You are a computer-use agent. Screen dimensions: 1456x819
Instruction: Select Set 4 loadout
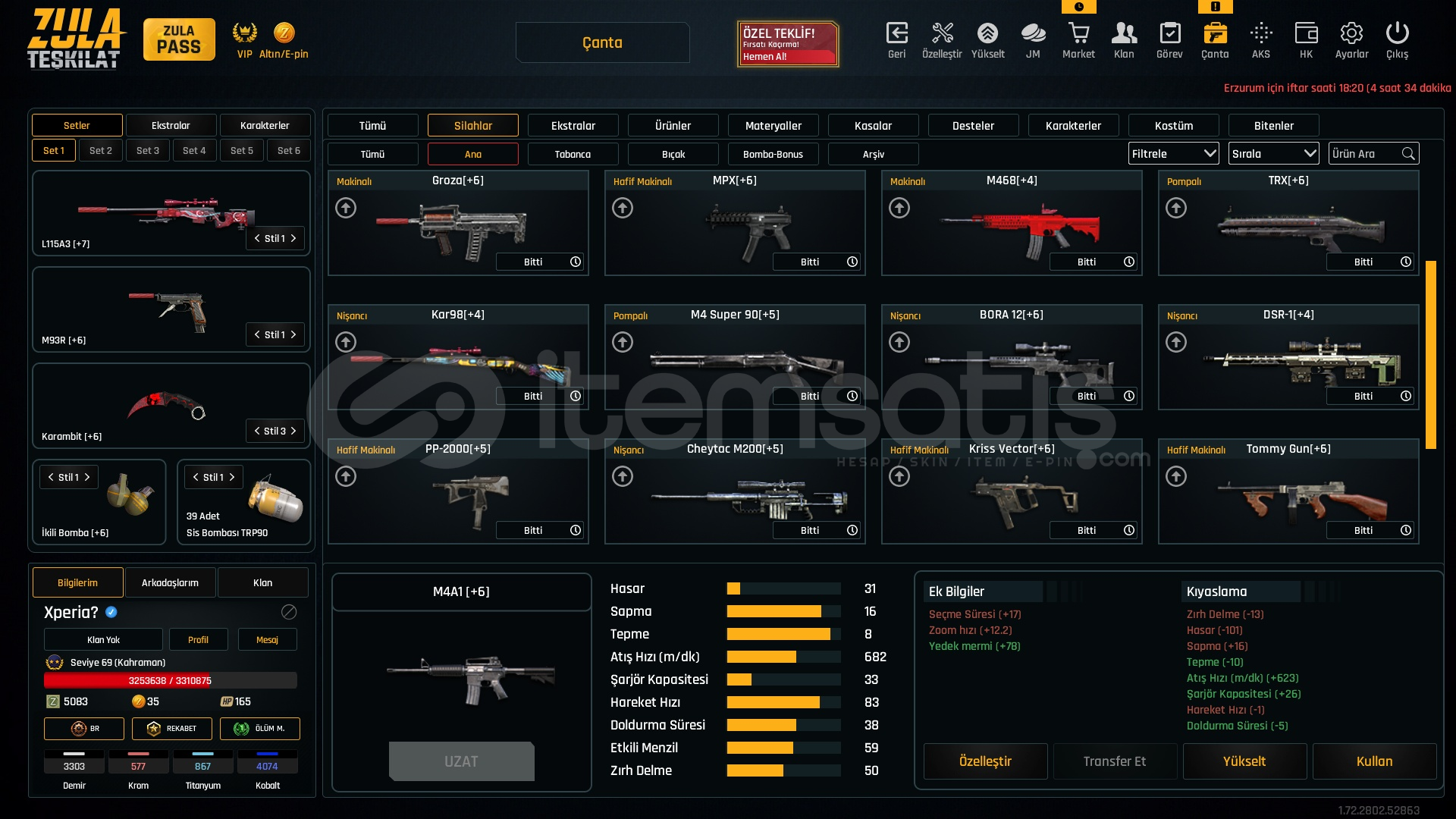[x=194, y=150]
